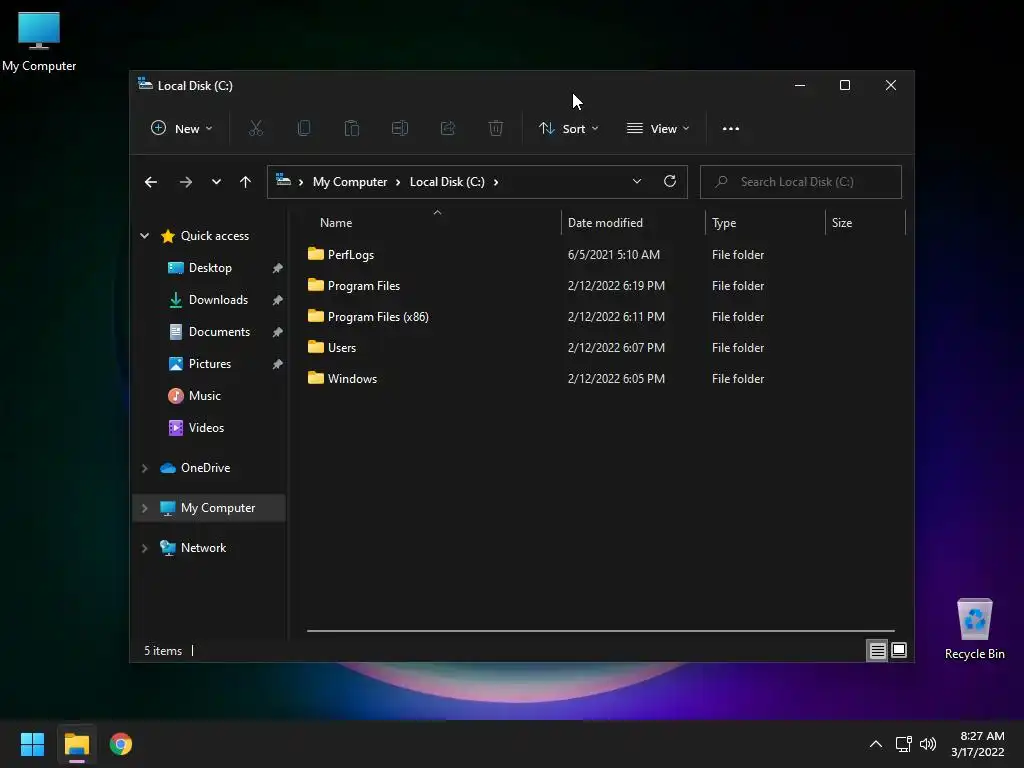Viewport: 1024px width, 768px height.
Task: Sort by the Date modified column header
Action: click(x=632, y=223)
